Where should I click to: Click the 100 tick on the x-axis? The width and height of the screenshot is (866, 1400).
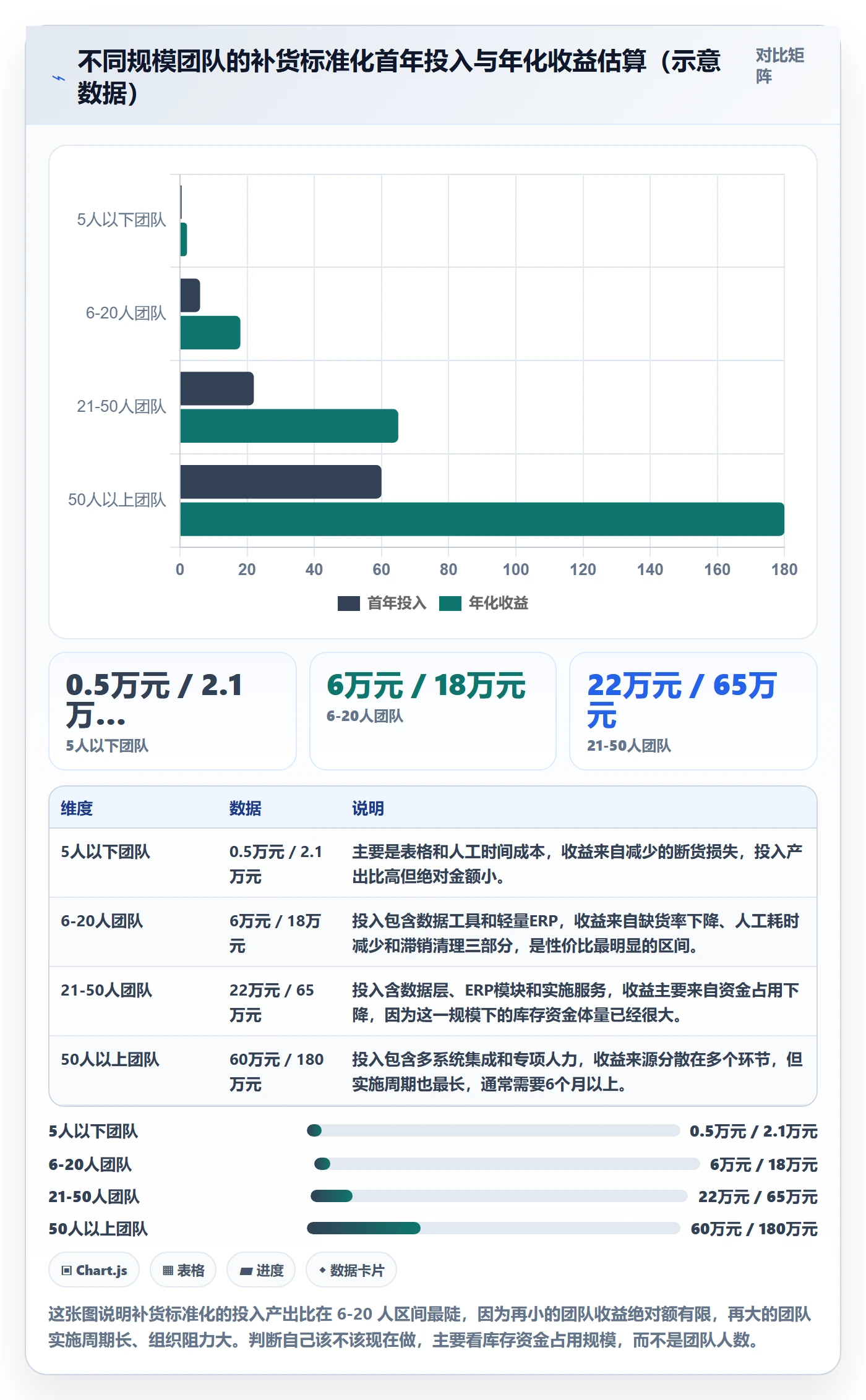[516, 570]
